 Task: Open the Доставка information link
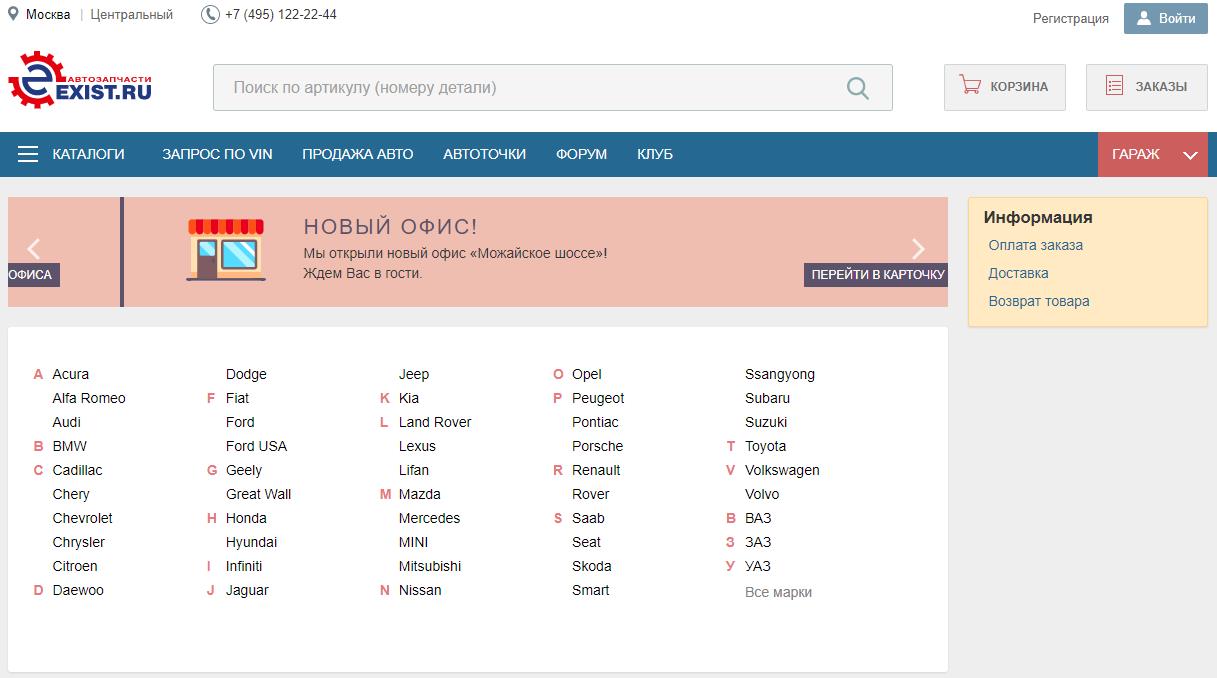pyautogui.click(x=1018, y=273)
